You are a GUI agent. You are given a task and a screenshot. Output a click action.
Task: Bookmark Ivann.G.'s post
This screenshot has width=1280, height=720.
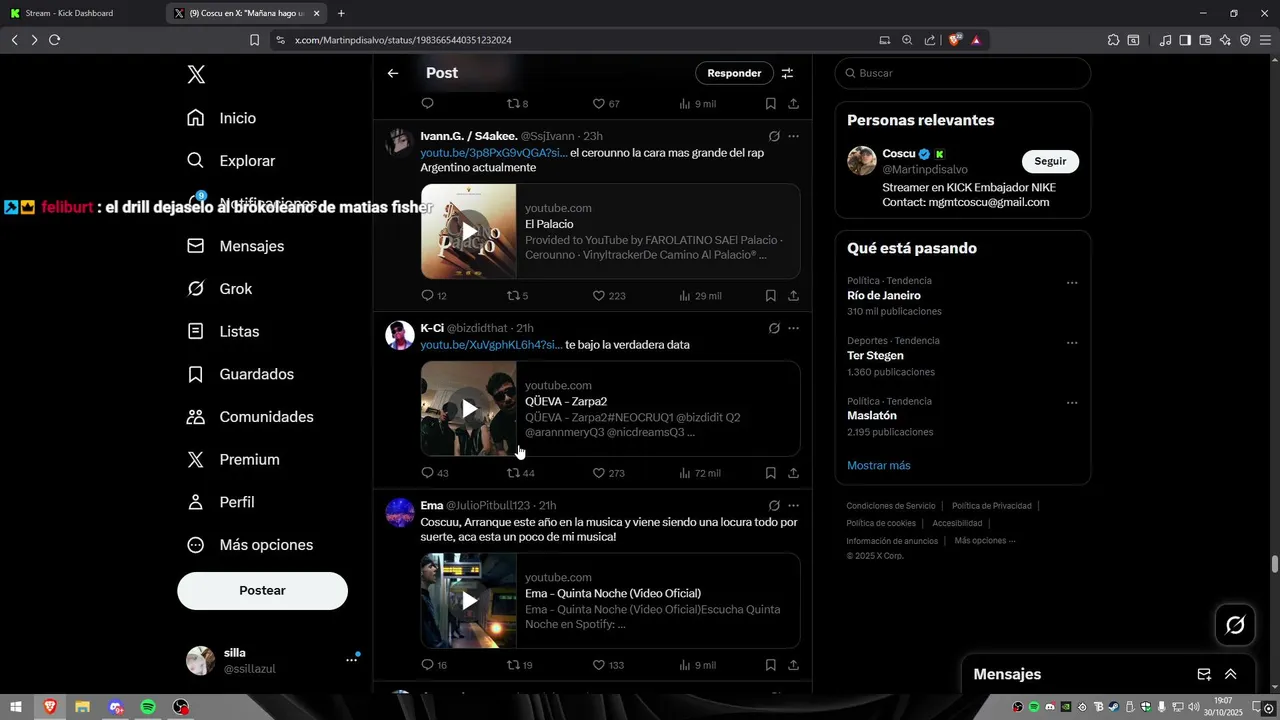[x=770, y=296]
